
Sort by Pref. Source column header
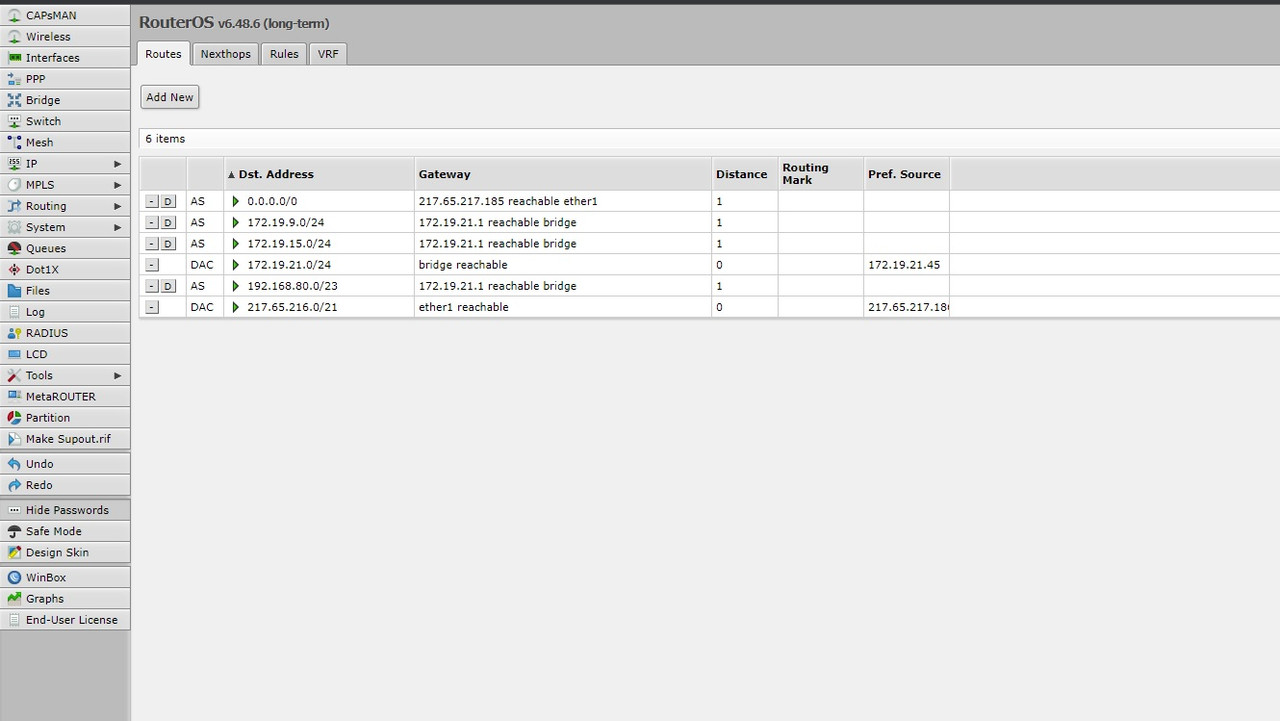904,174
